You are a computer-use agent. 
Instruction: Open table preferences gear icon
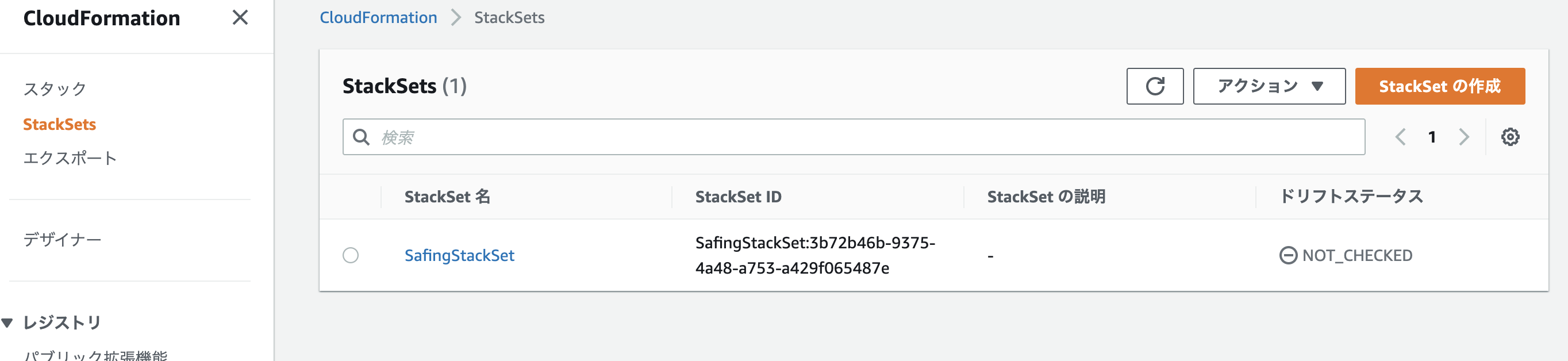click(1510, 137)
